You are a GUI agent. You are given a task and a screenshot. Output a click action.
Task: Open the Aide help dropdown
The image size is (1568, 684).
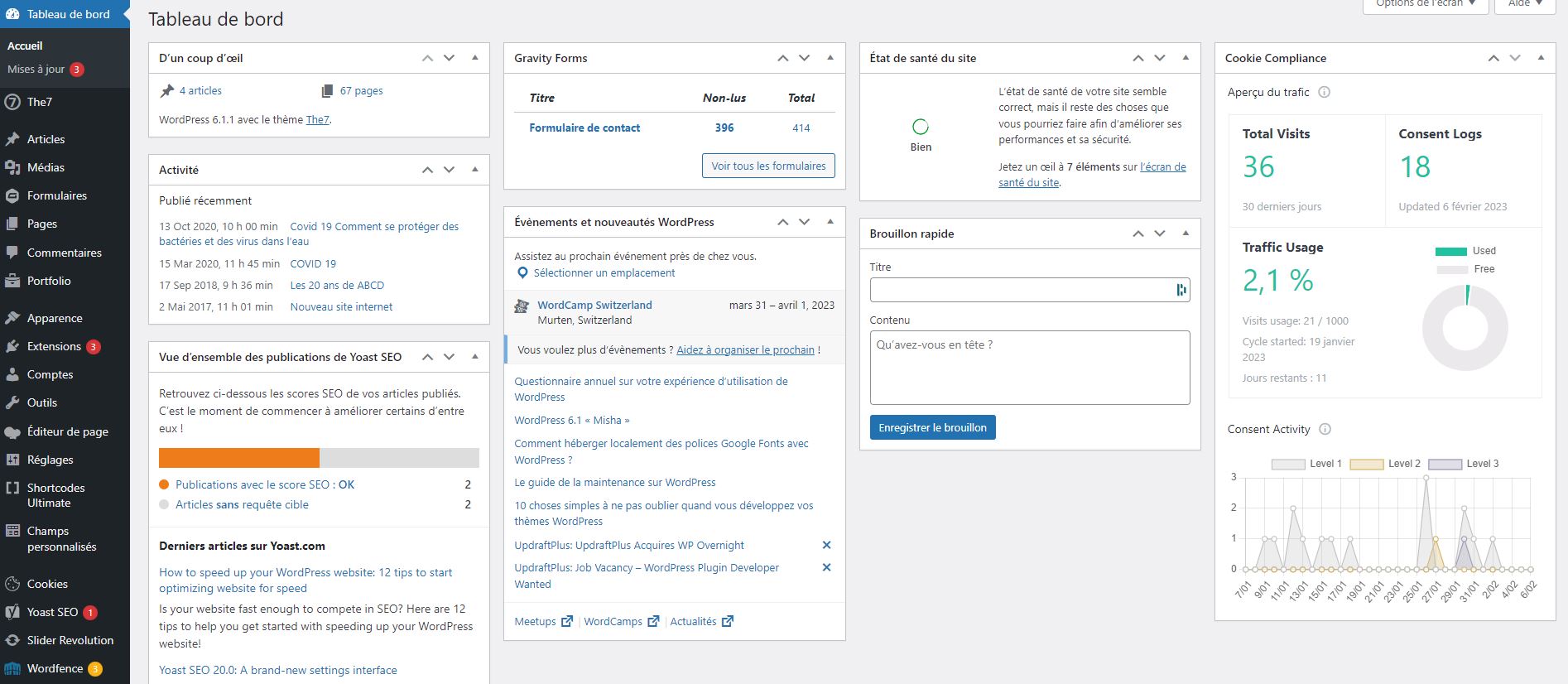click(1525, 5)
